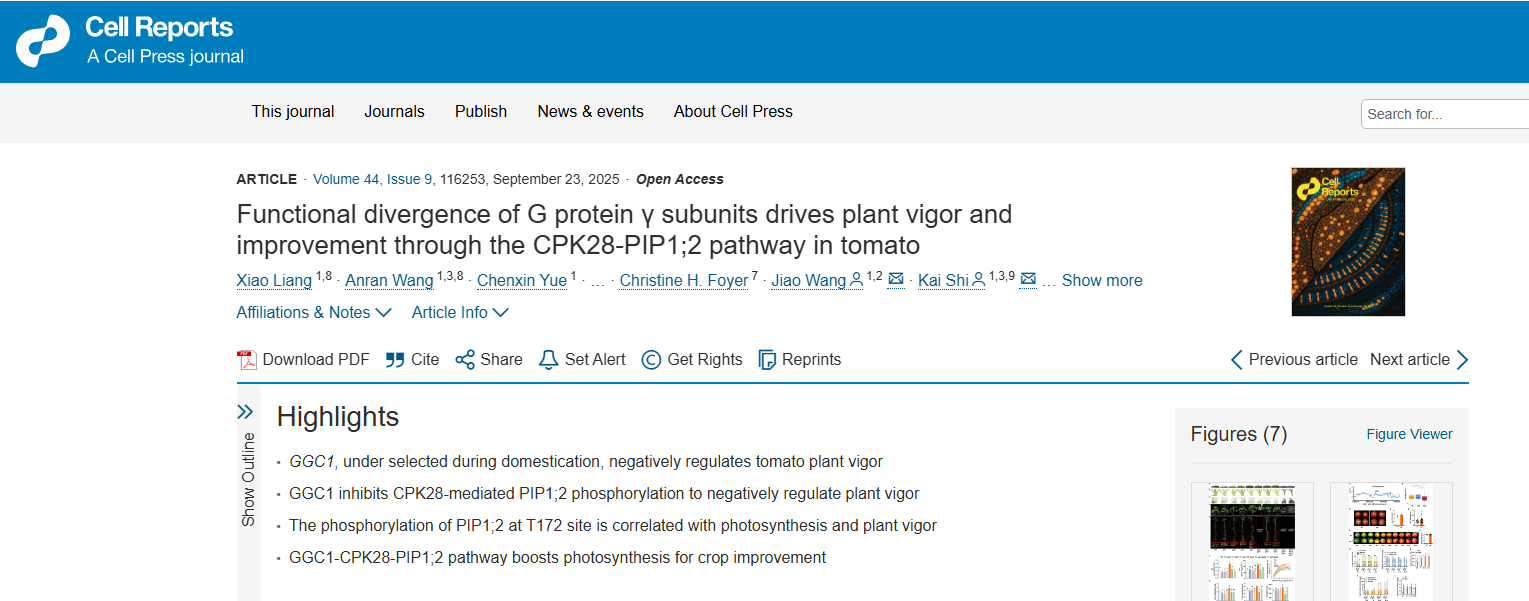Click Jiao Wang's email envelope icon

coord(896,280)
